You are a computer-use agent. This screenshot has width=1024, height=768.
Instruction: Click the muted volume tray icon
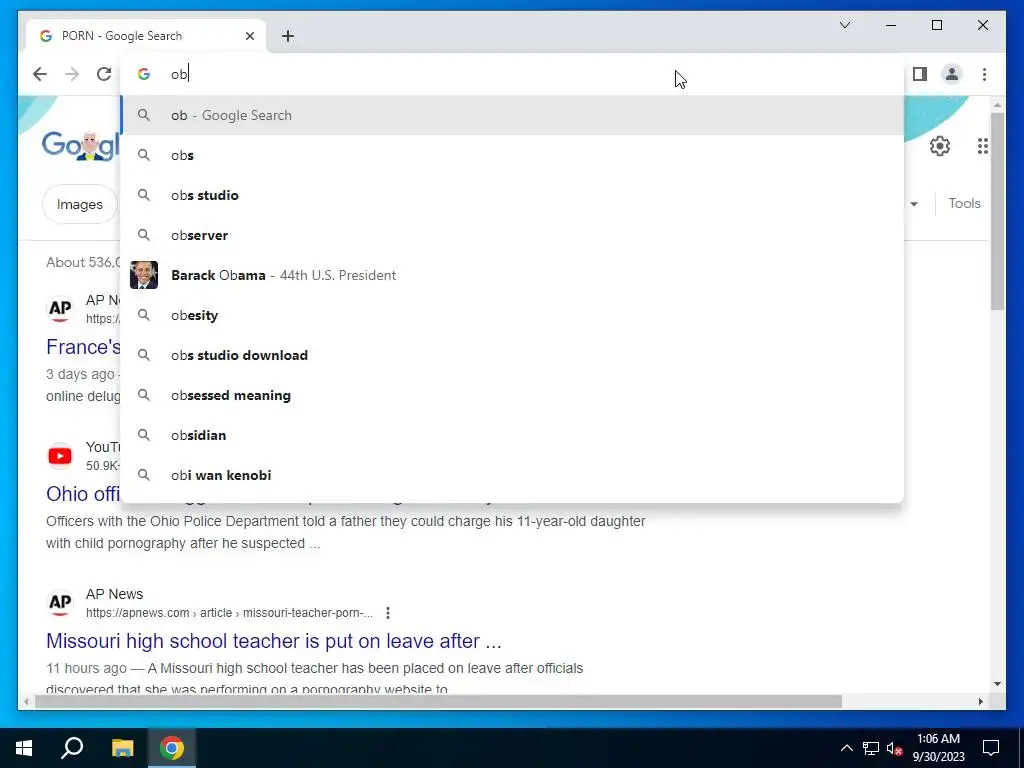895,748
